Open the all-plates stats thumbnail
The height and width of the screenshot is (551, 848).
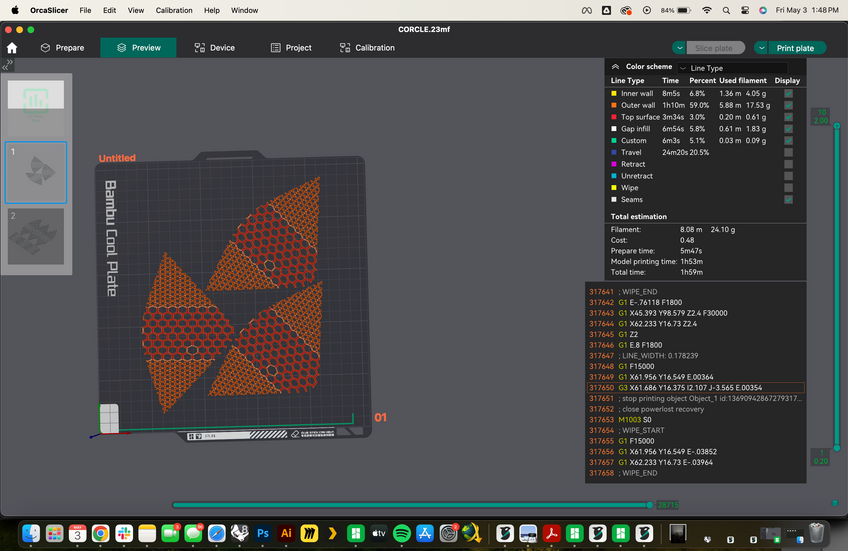[37, 104]
